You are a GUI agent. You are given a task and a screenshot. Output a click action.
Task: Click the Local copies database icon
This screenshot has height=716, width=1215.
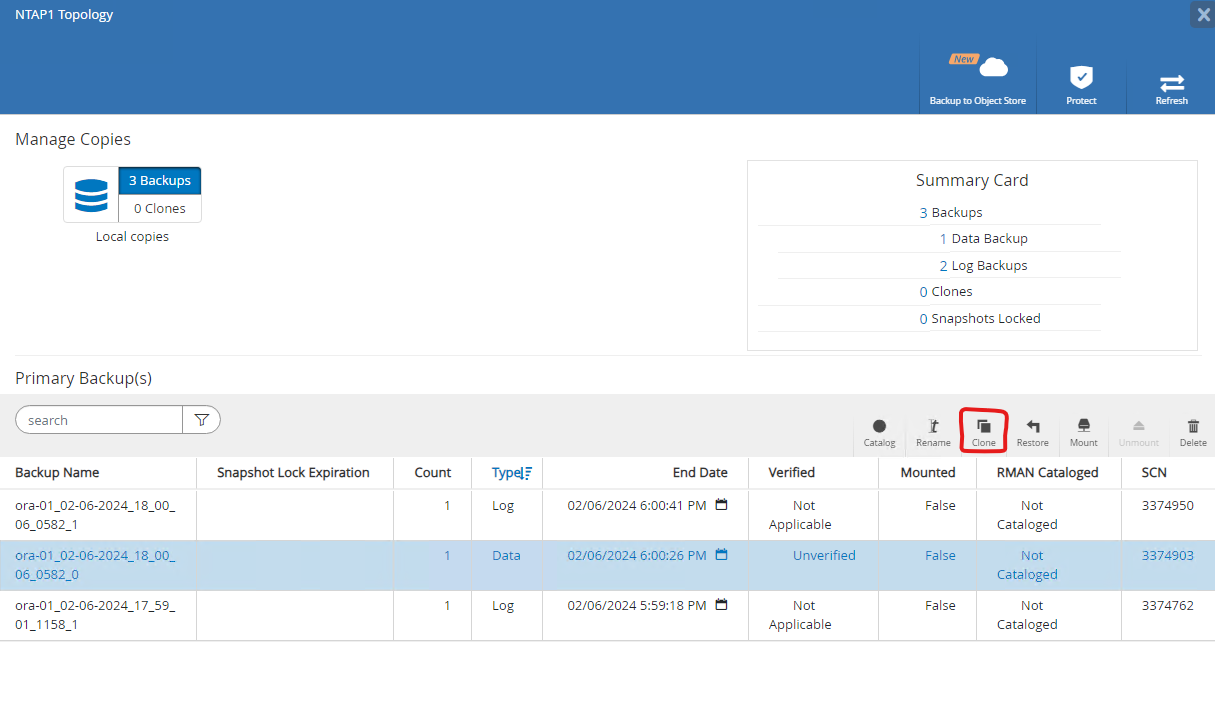pos(91,194)
